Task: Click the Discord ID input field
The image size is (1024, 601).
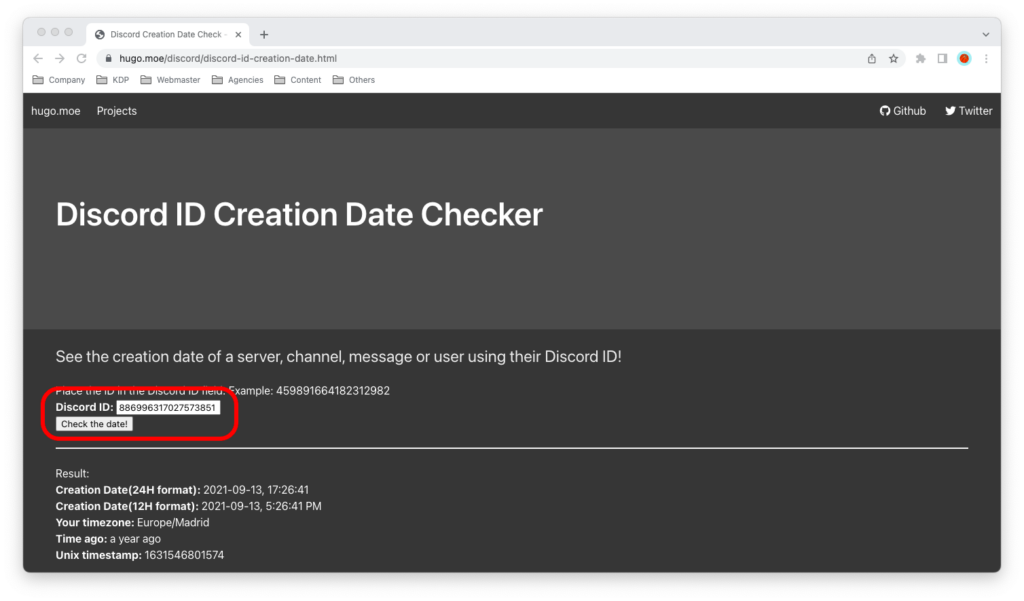Action: [168, 408]
